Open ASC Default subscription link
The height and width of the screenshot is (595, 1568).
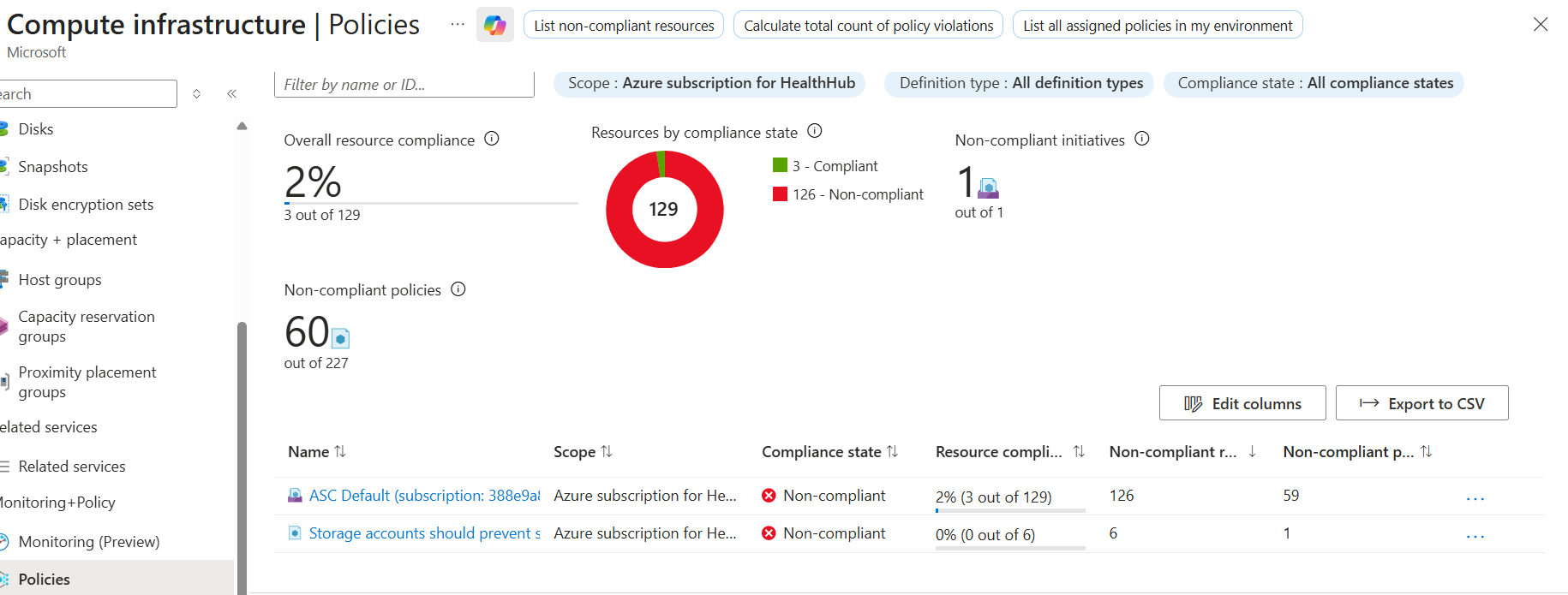[x=424, y=496]
